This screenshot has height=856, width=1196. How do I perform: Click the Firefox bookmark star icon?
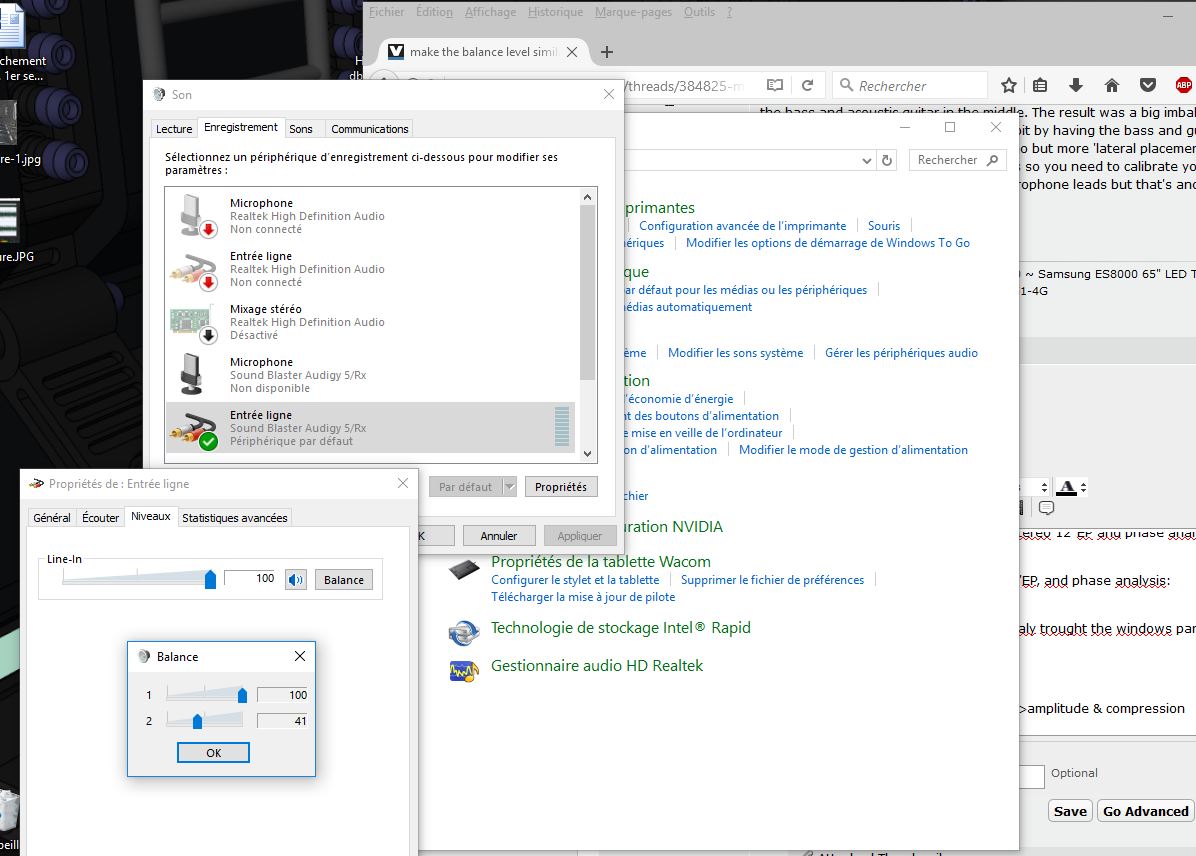1009,86
